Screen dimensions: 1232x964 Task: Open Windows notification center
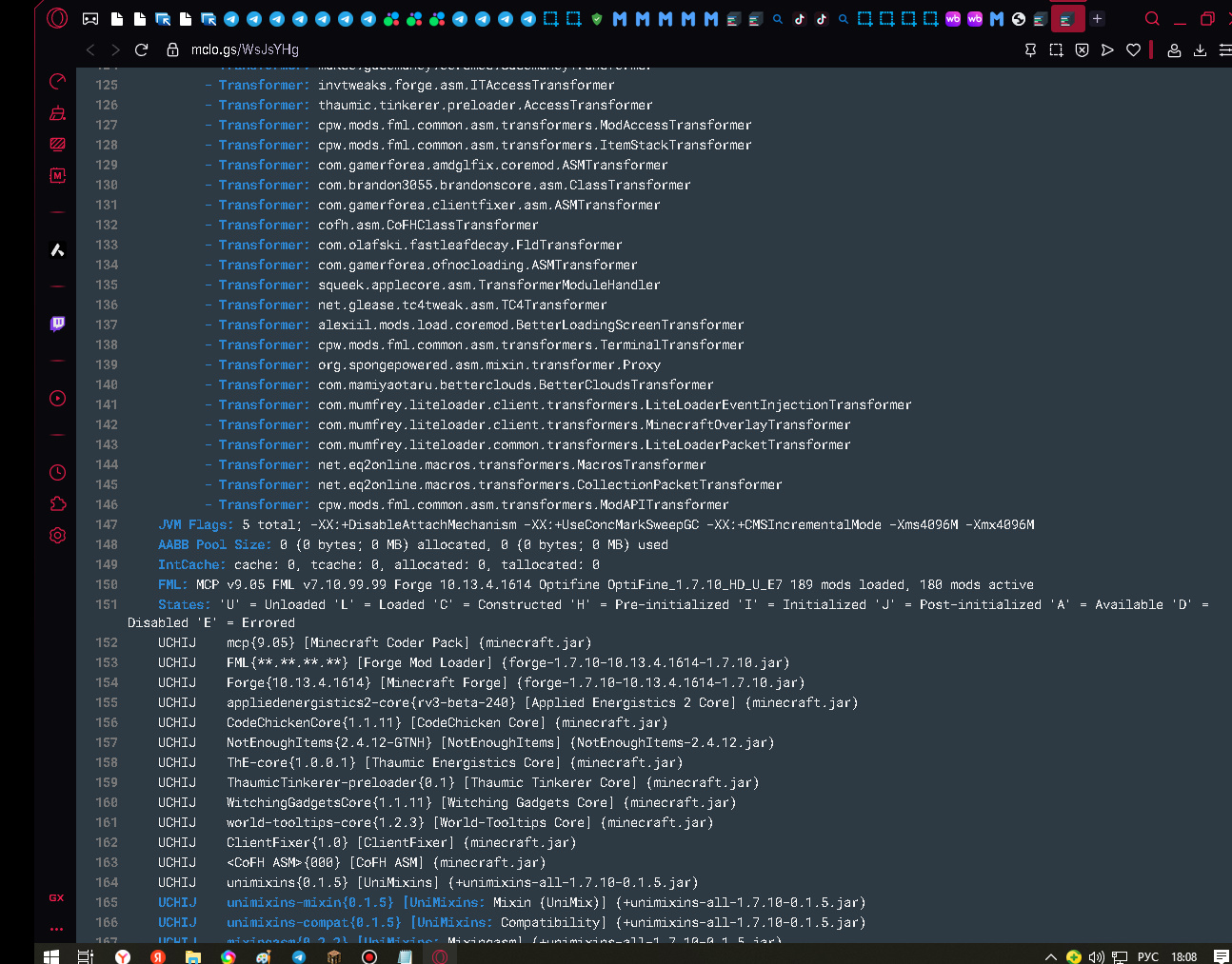tap(1222, 956)
